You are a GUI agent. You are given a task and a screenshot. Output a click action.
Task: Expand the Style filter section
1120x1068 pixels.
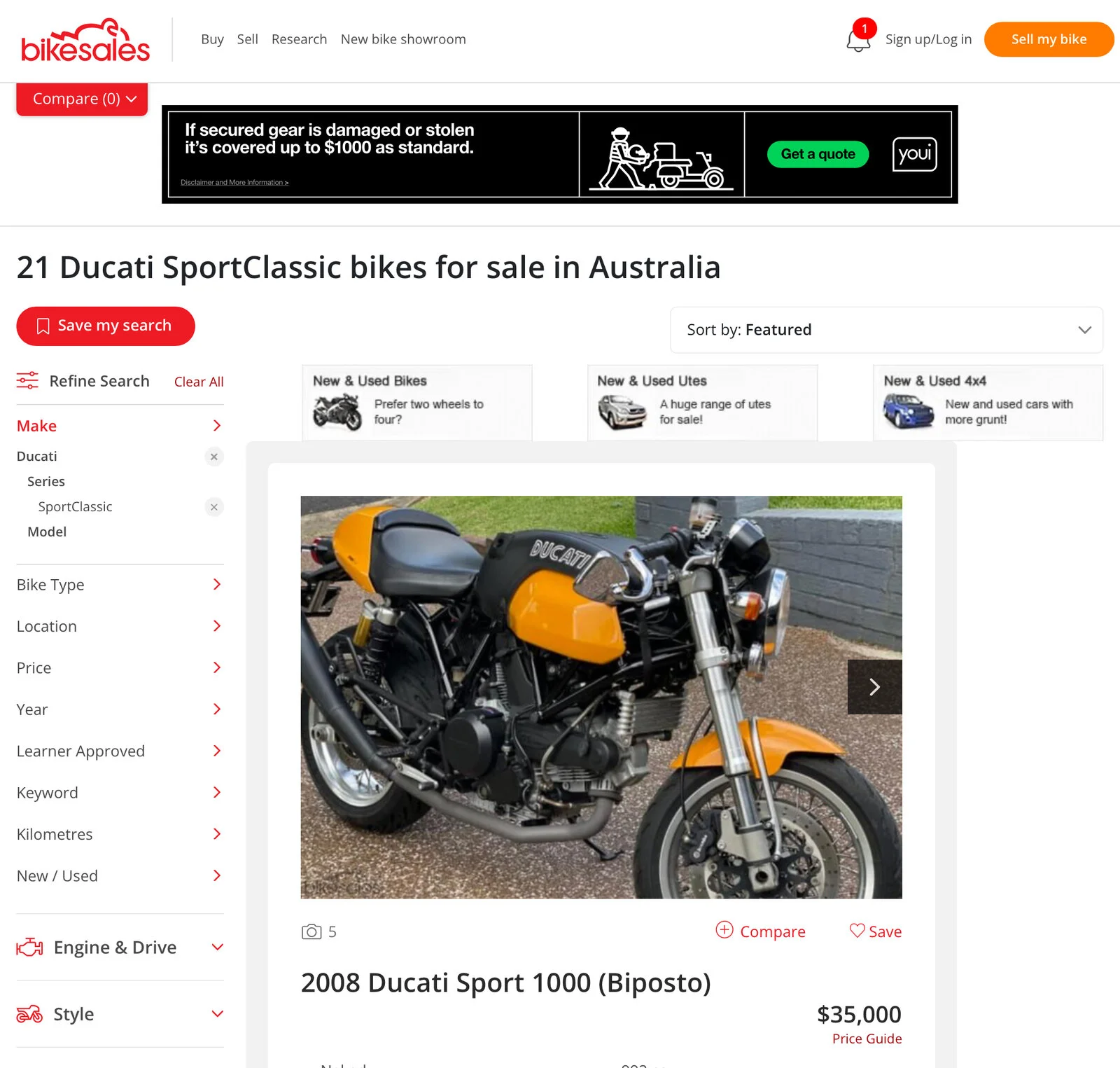pyautogui.click(x=120, y=1014)
